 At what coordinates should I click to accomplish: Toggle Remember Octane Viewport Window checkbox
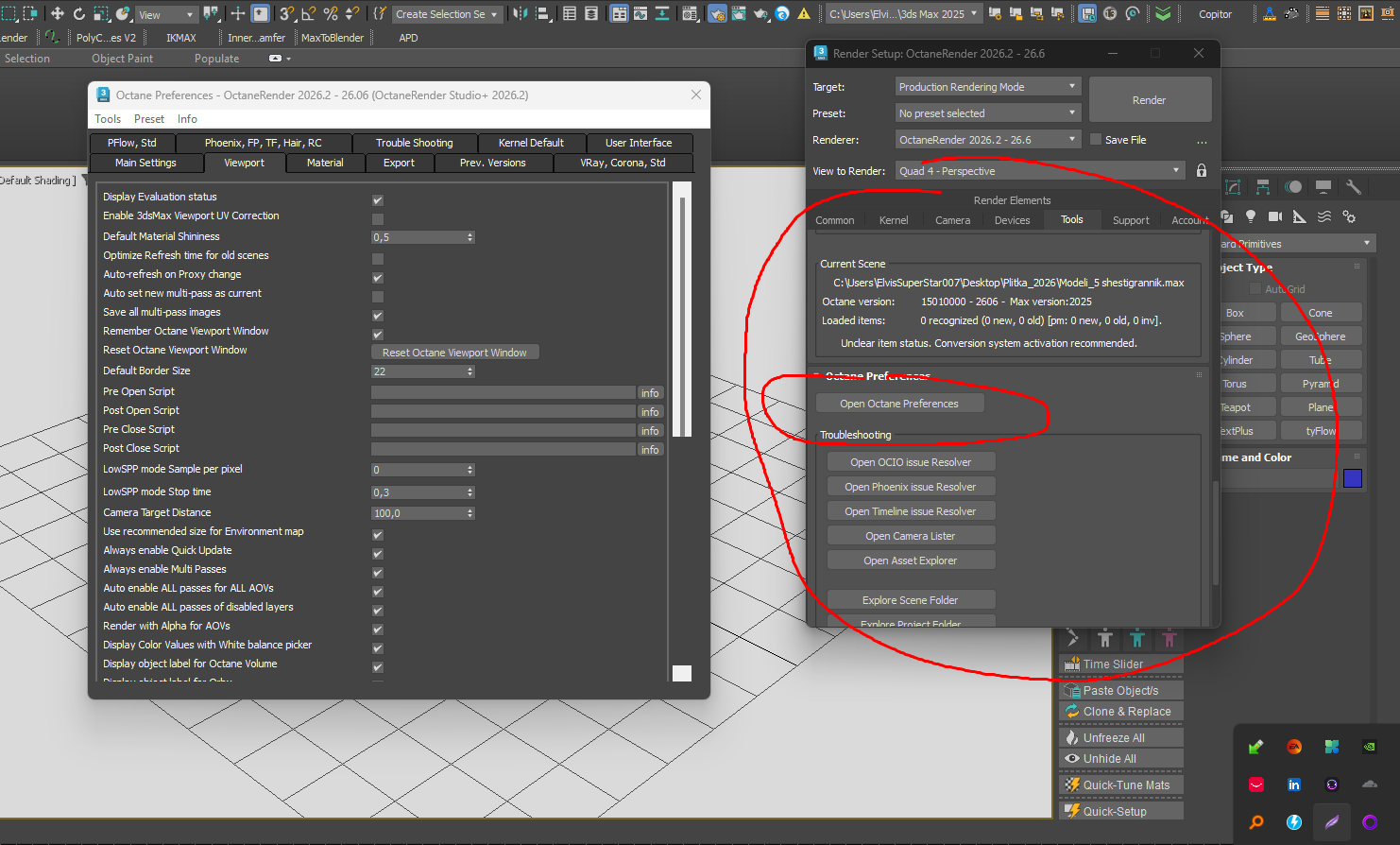click(x=378, y=335)
